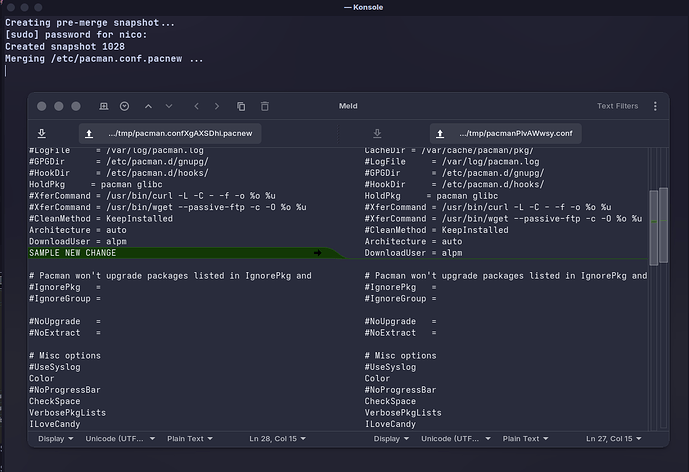Click left pane's DownloadUser = alpm line
This screenshot has width=689, height=472.
point(78,241)
